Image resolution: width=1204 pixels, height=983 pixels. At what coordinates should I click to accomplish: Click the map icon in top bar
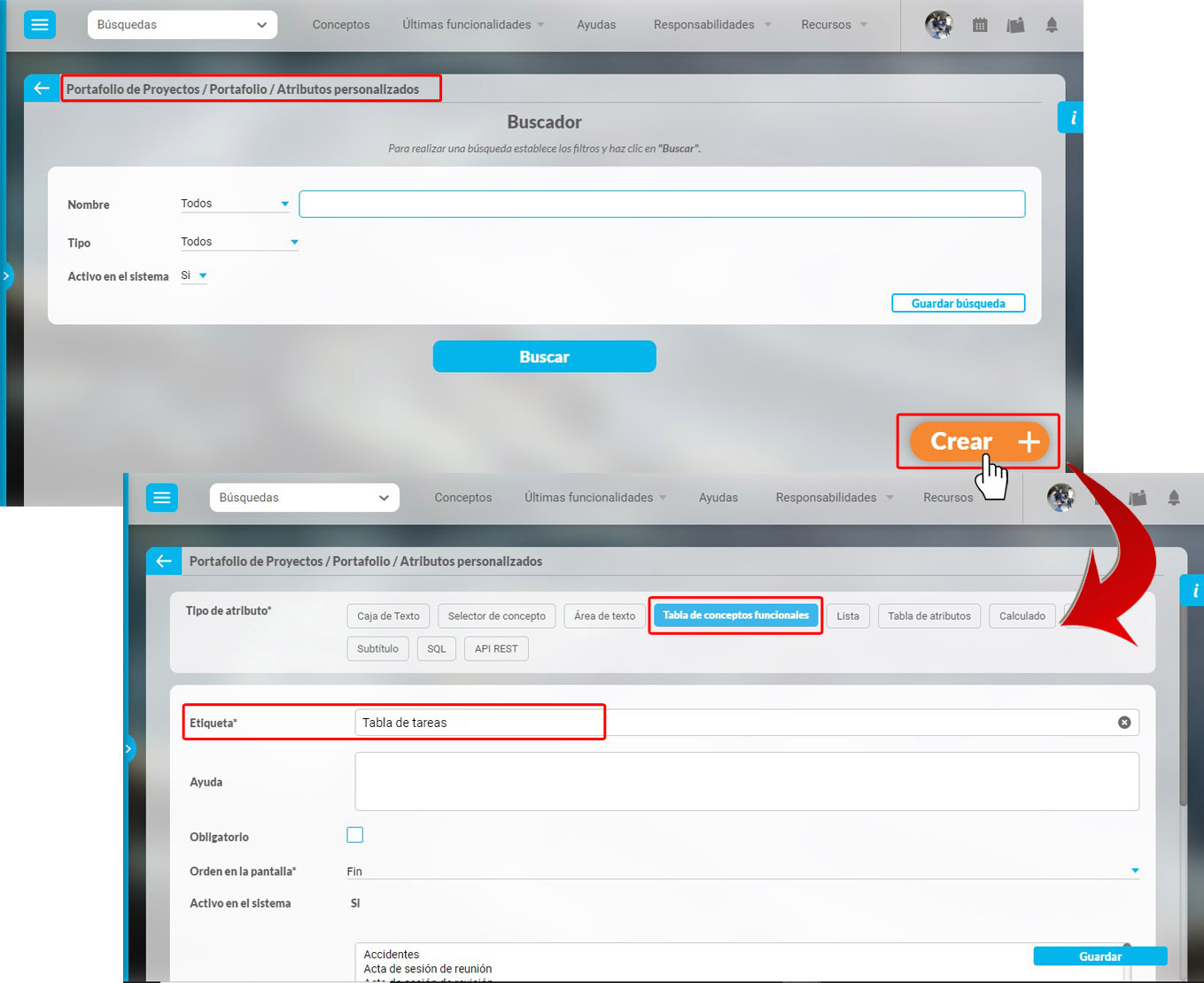[1016, 26]
